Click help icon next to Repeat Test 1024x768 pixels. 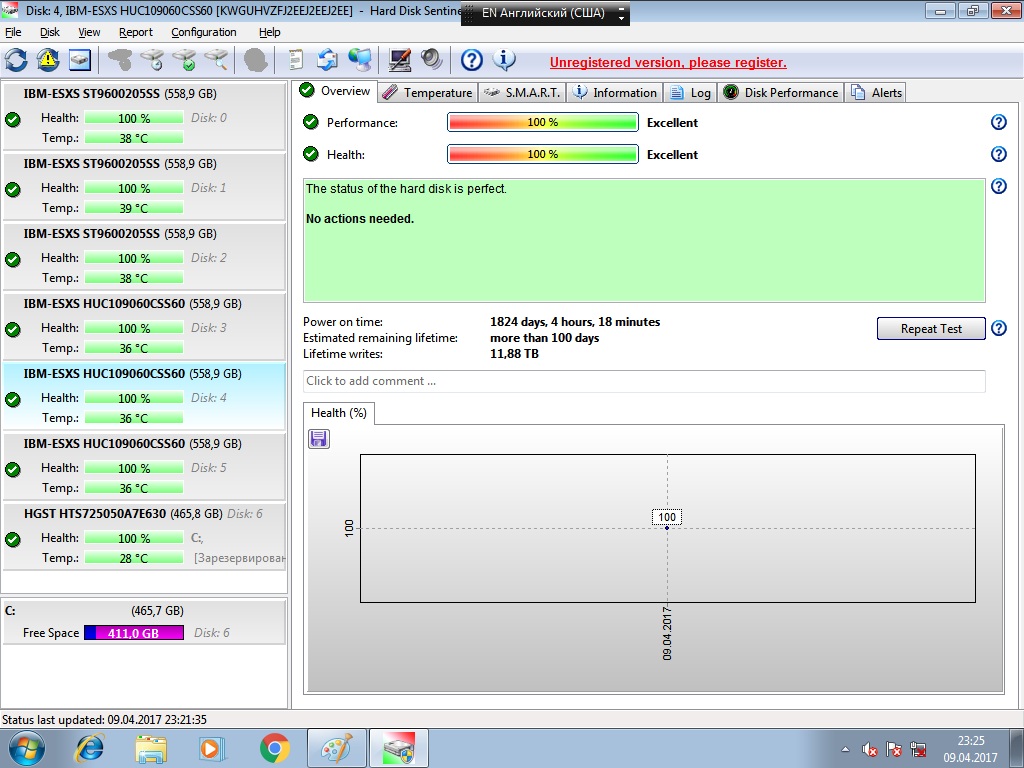pyautogui.click(x=999, y=328)
